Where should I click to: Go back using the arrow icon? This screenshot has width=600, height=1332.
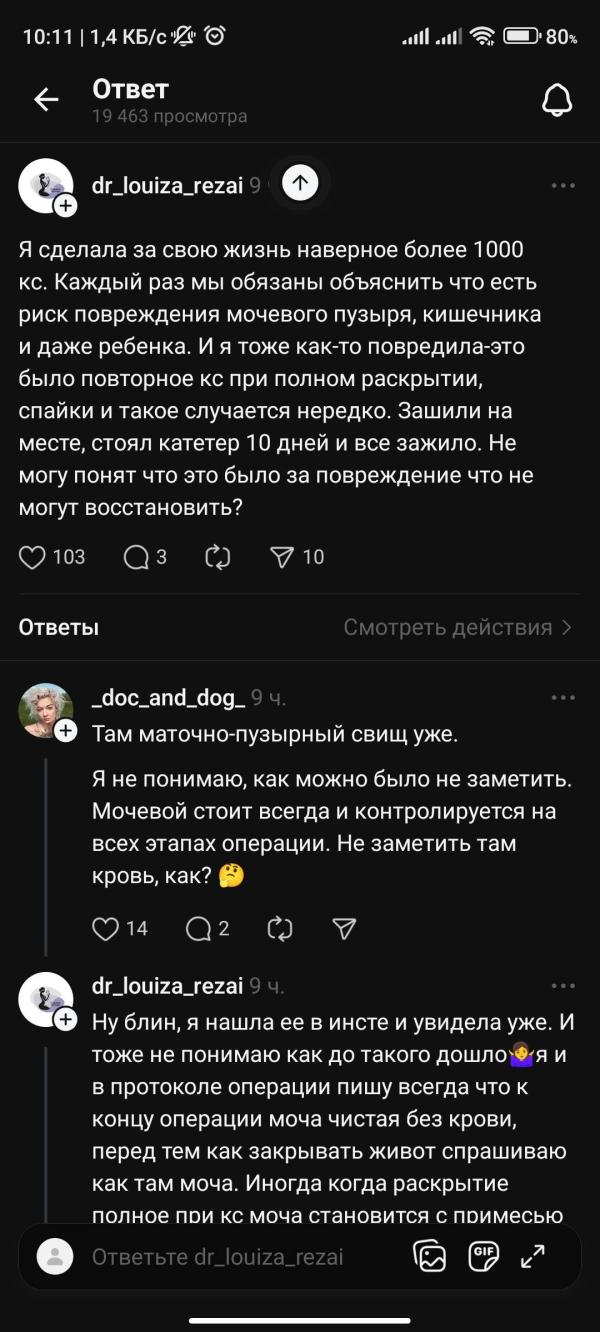[x=46, y=99]
